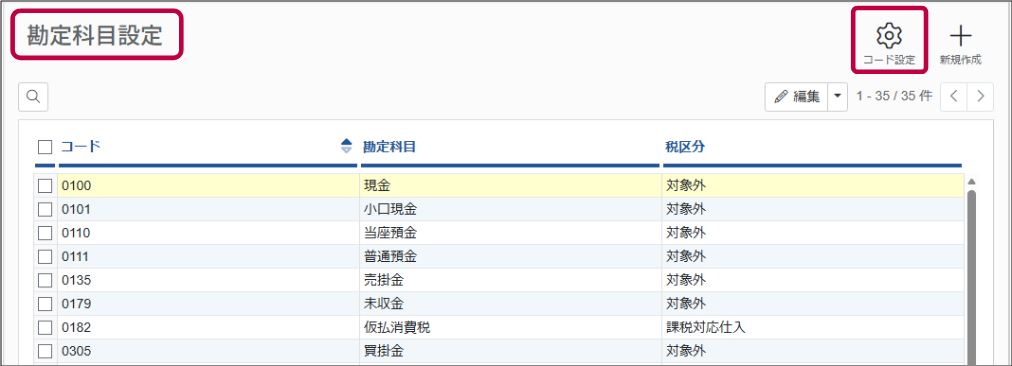Click the 課税対応仕入 tax cell

[x=813, y=327]
